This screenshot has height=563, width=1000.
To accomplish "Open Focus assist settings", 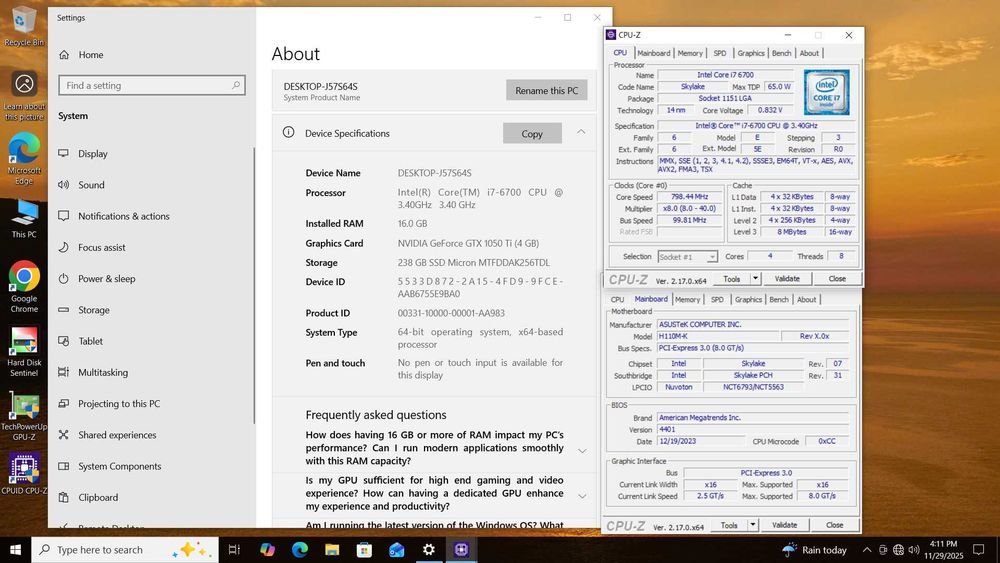I will (x=151, y=247).
